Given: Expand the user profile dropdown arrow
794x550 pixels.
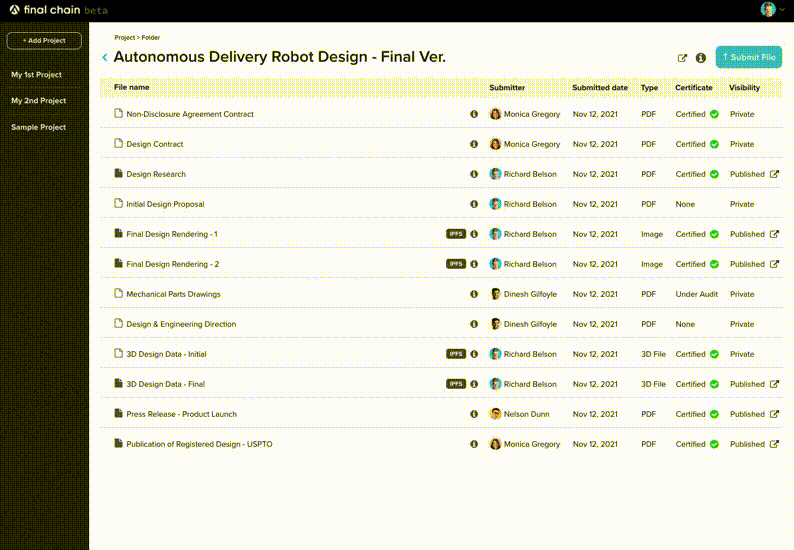Looking at the screenshot, I should click(782, 9).
